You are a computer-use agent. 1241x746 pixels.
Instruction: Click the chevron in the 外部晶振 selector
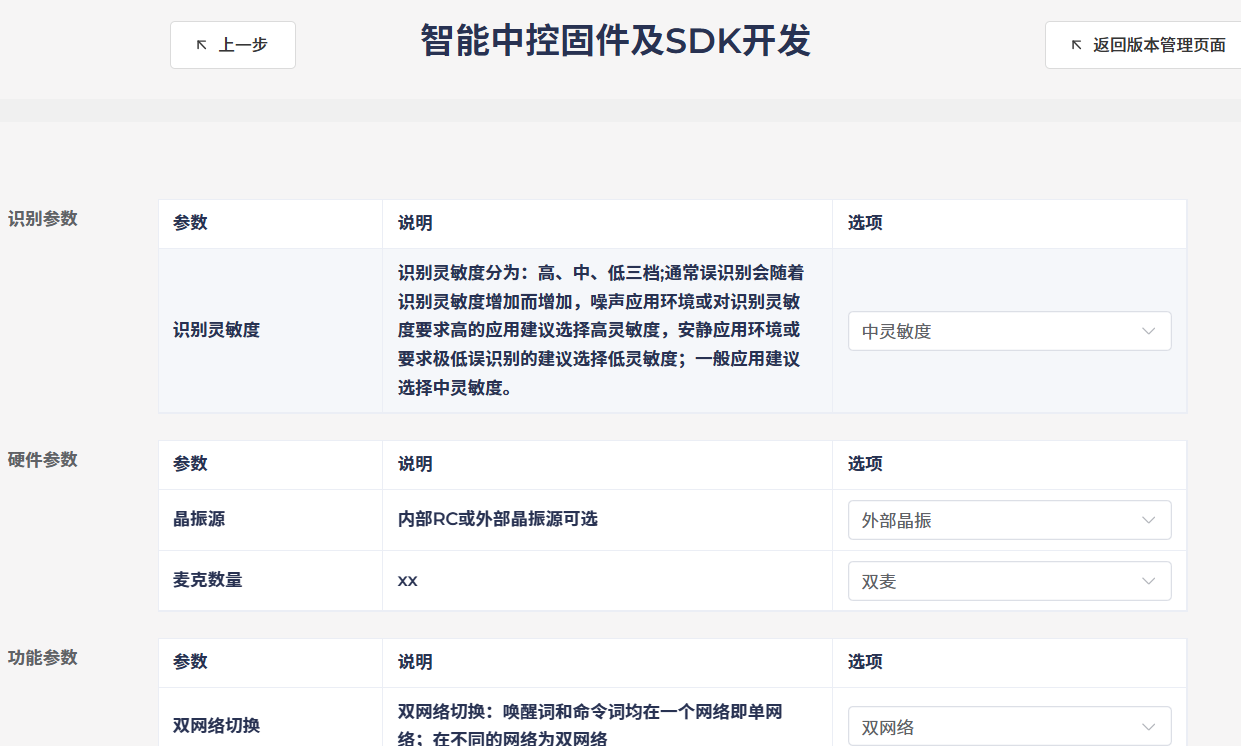point(1148,520)
